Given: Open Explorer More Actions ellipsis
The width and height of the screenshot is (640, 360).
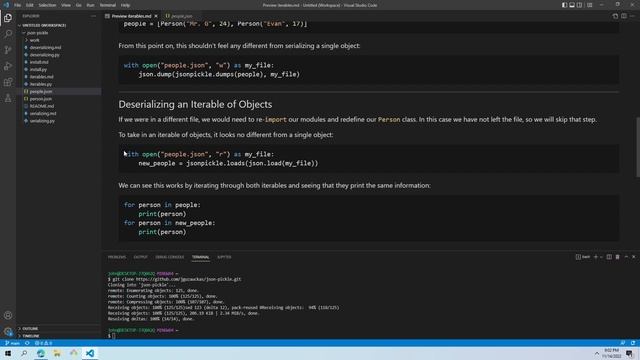Looking at the screenshot, I should (93, 16).
